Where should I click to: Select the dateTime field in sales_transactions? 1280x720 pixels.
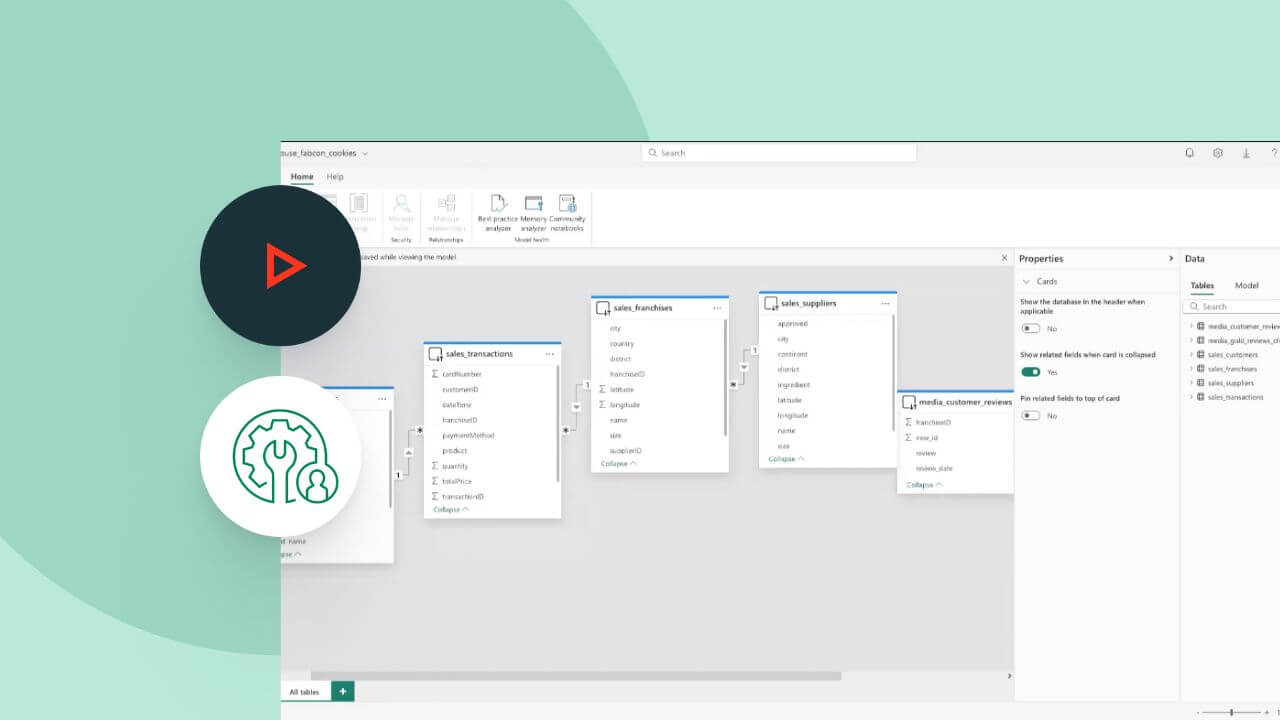pyautogui.click(x=457, y=405)
